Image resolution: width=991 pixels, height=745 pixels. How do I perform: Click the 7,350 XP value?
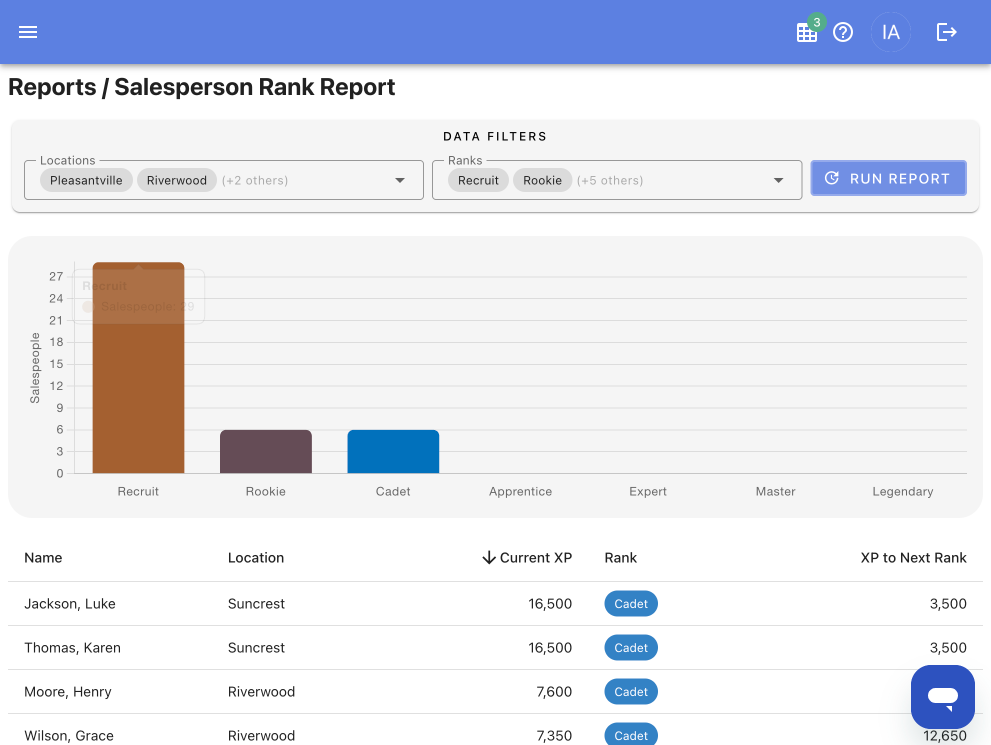554,736
